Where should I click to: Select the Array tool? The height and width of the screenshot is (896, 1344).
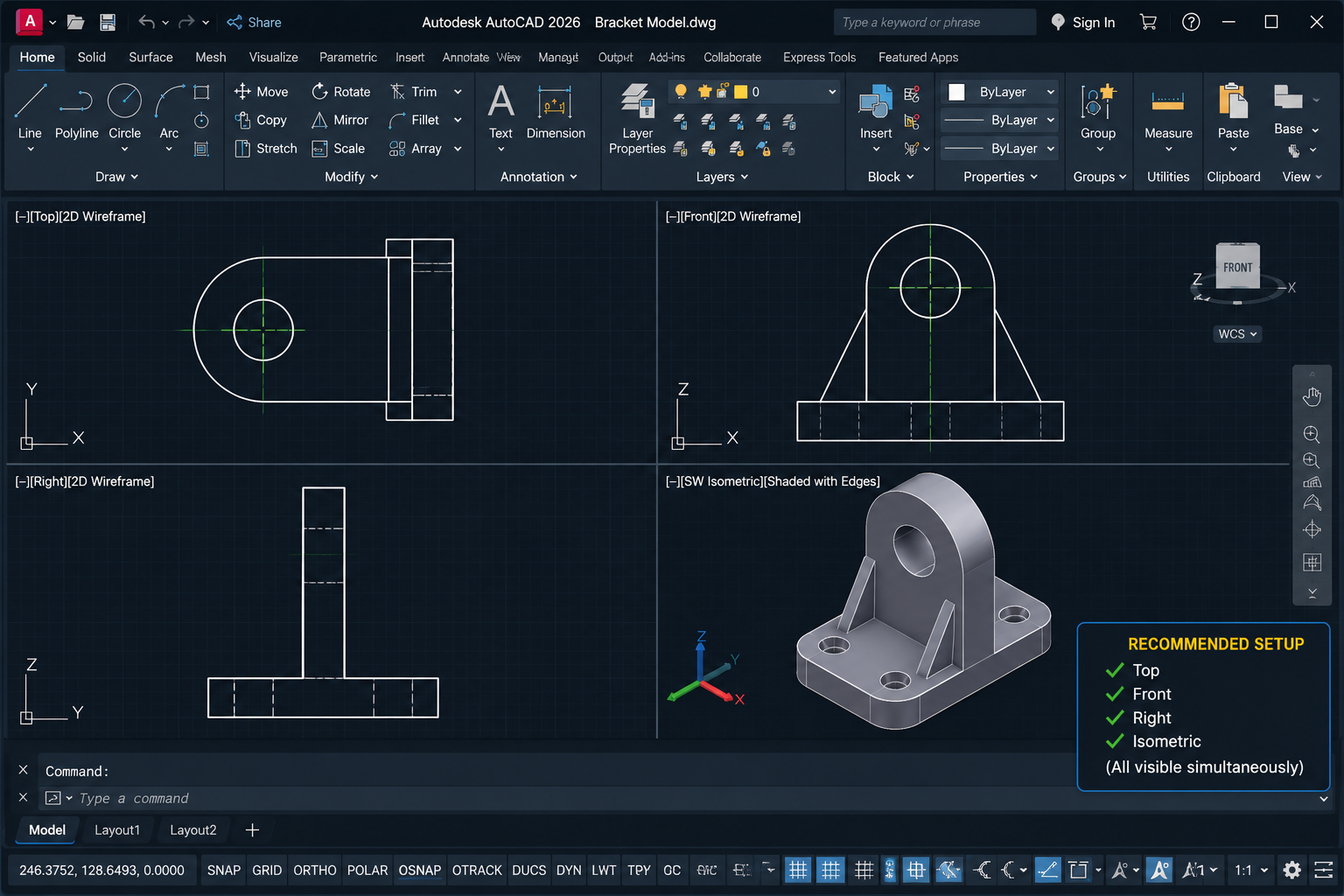[x=415, y=149]
